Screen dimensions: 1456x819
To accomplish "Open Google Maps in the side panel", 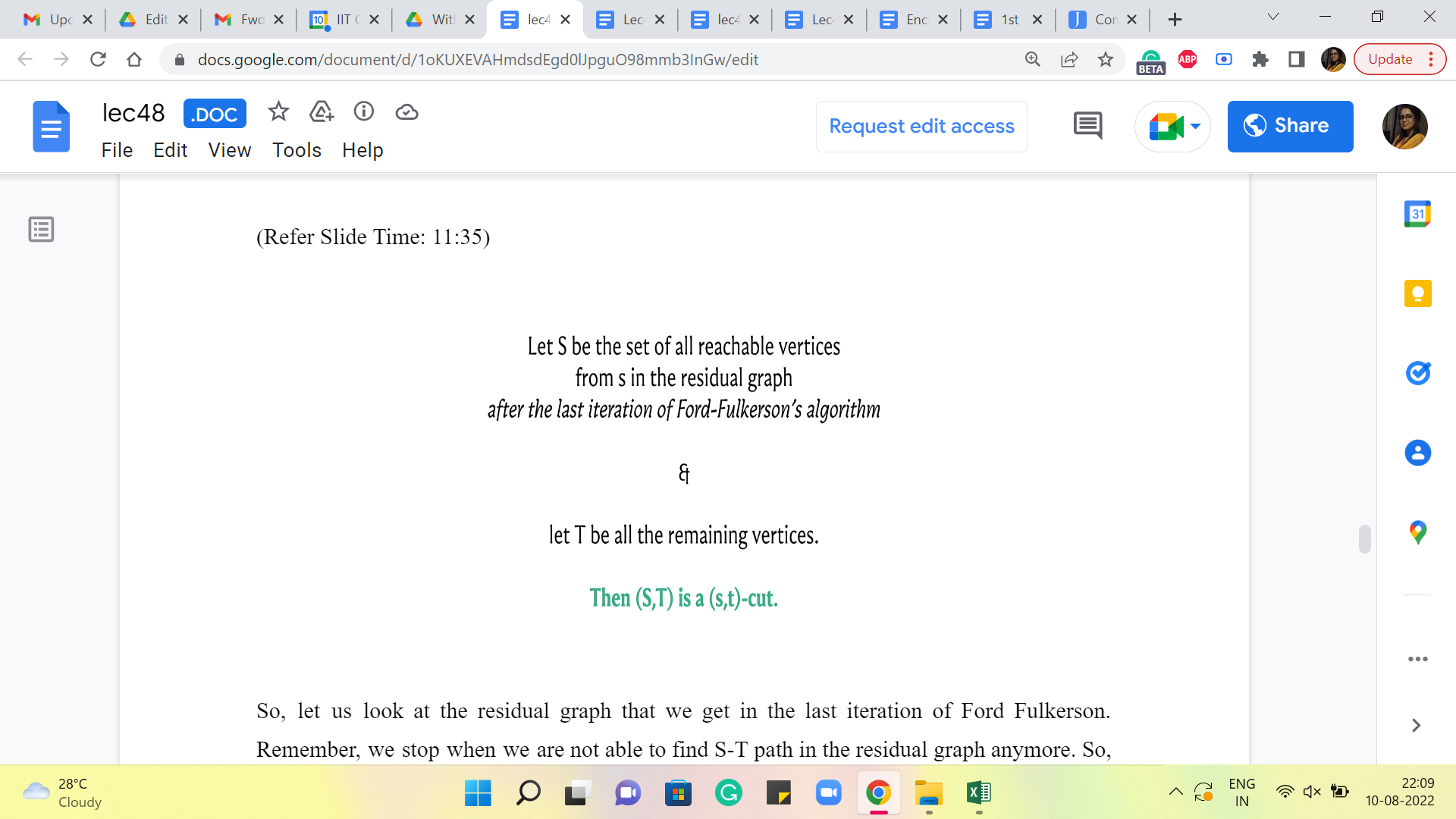I will tap(1417, 532).
